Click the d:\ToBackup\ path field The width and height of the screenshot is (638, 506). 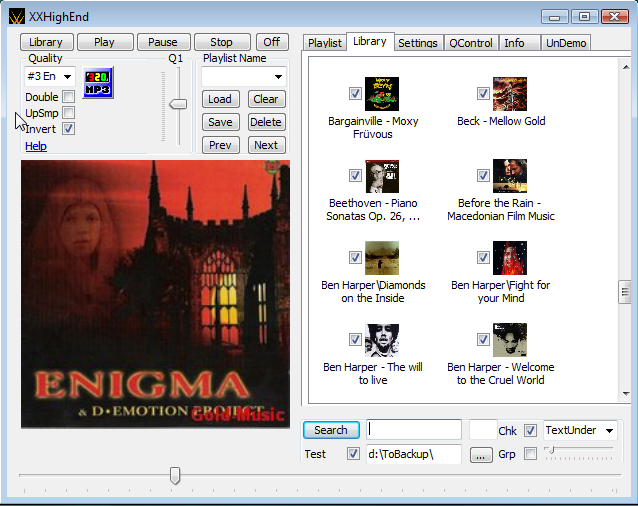coord(414,454)
